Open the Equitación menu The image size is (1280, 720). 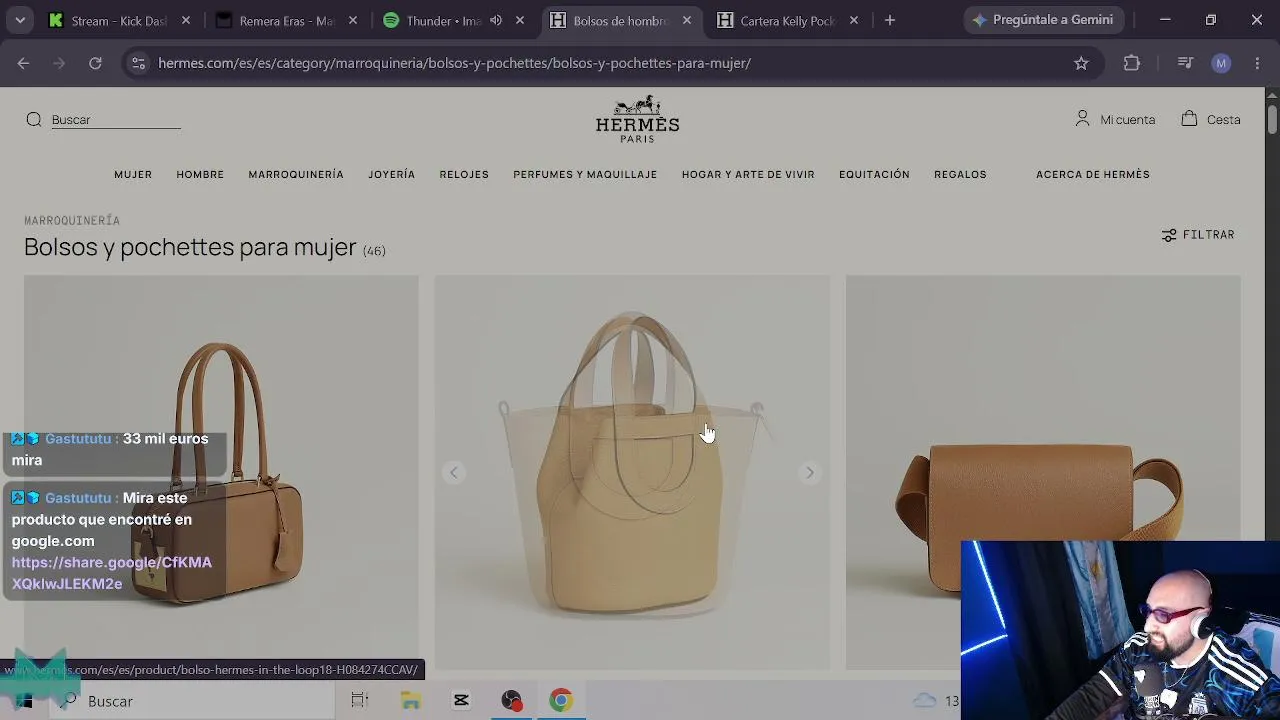click(874, 174)
